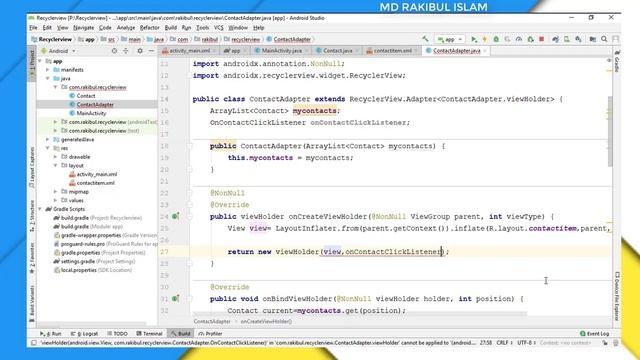Open the VCS menu

pos(219,28)
